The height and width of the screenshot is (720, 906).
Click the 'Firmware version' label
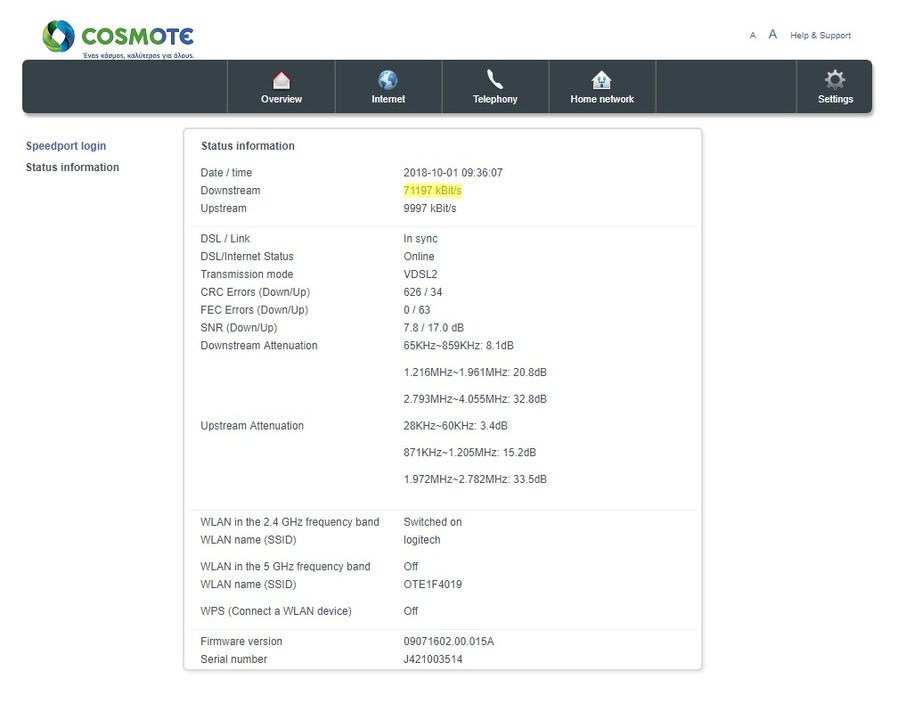242,641
